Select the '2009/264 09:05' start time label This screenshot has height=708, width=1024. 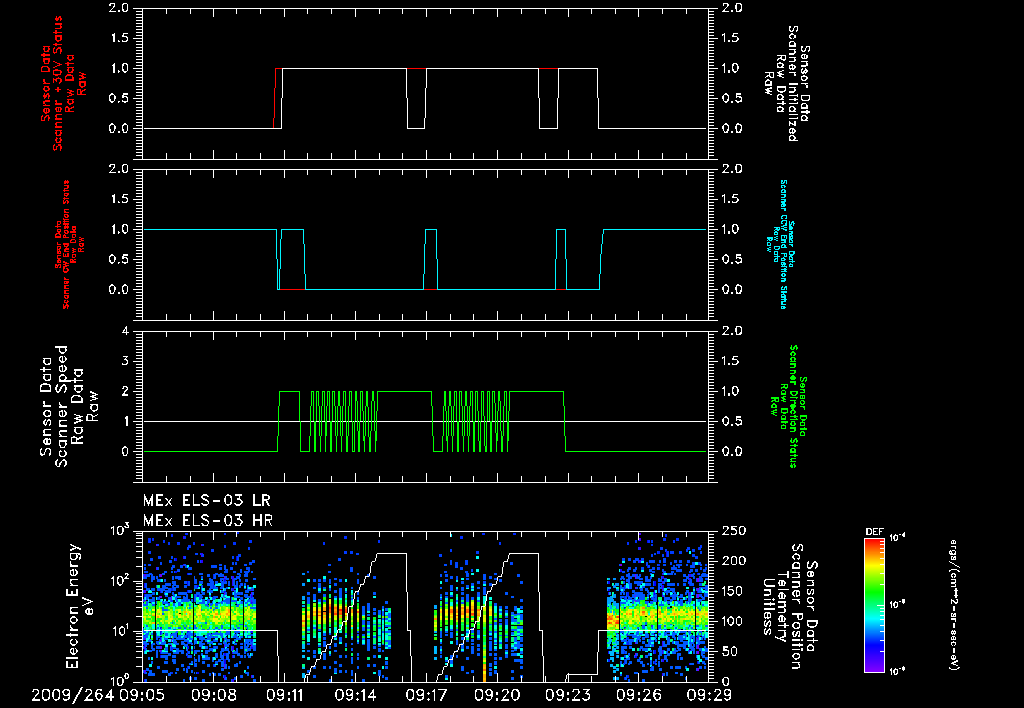98,695
